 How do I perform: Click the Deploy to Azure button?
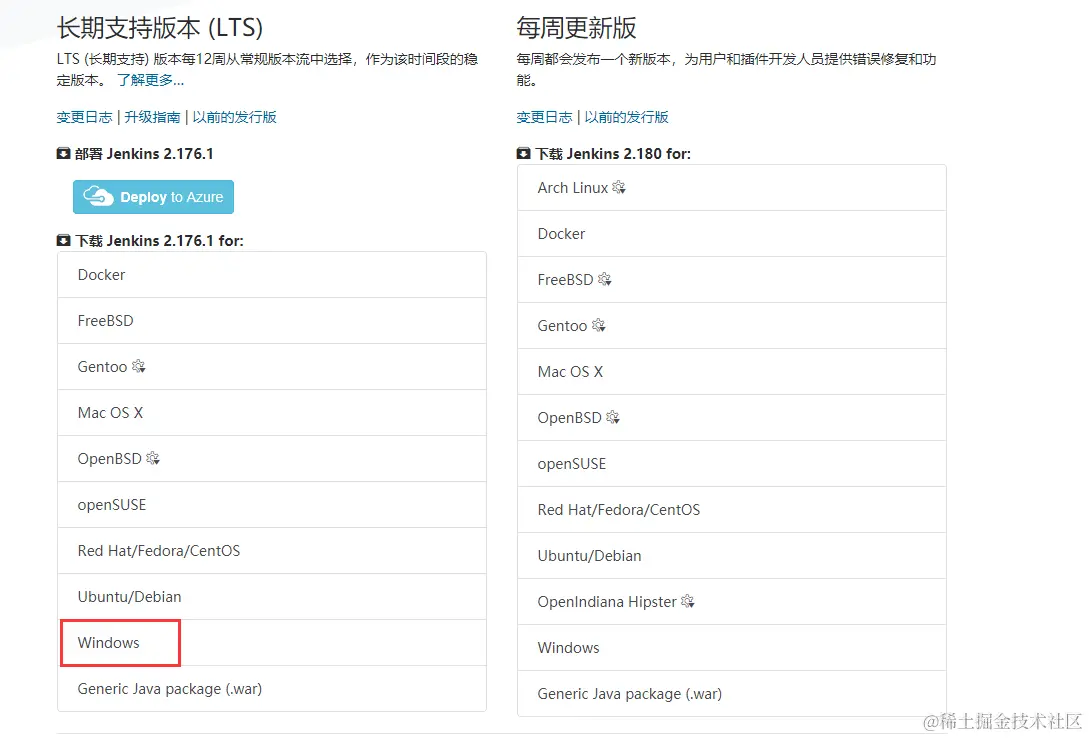coord(153,197)
